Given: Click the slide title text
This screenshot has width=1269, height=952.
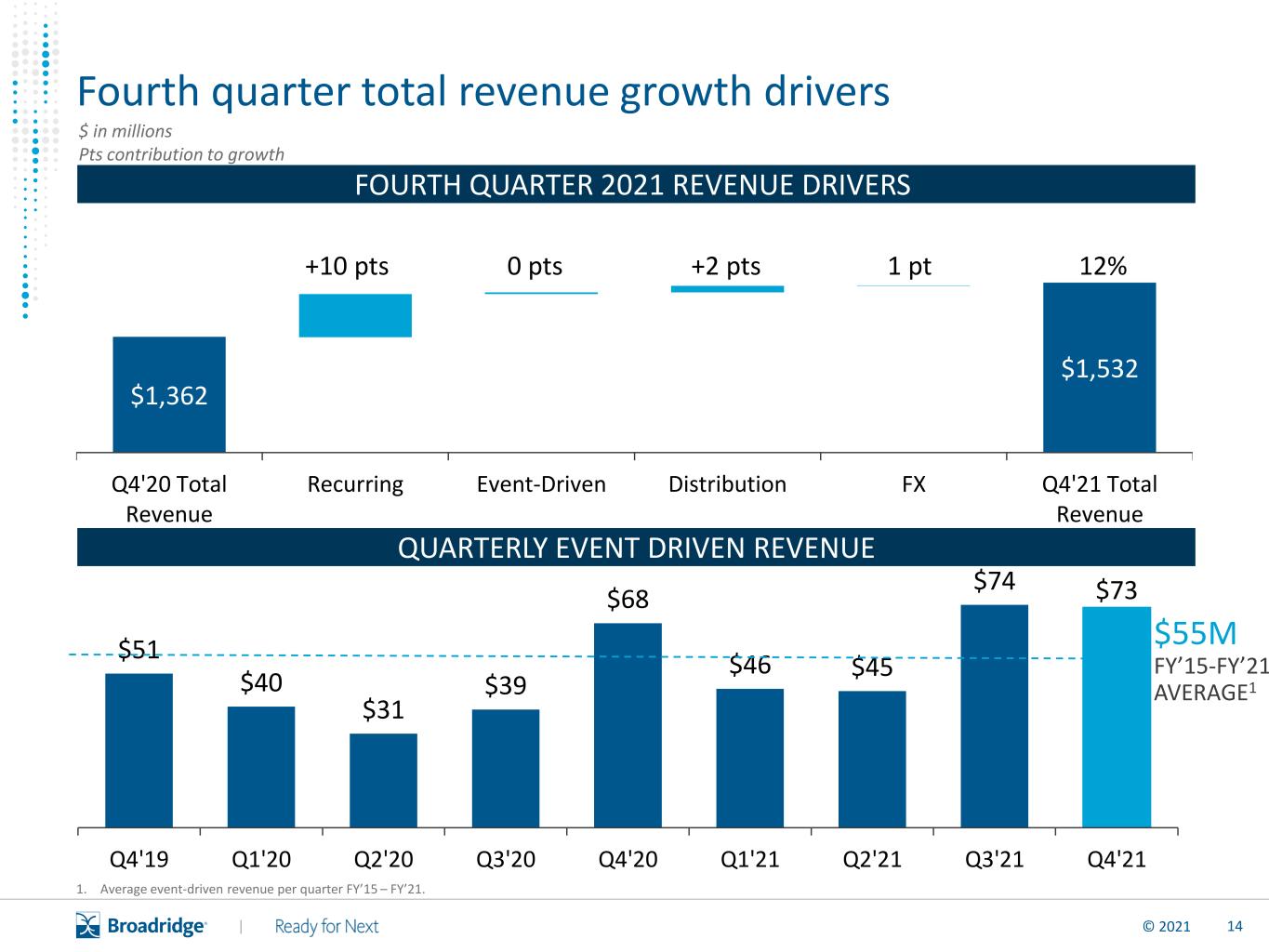Looking at the screenshot, I should point(483,91).
